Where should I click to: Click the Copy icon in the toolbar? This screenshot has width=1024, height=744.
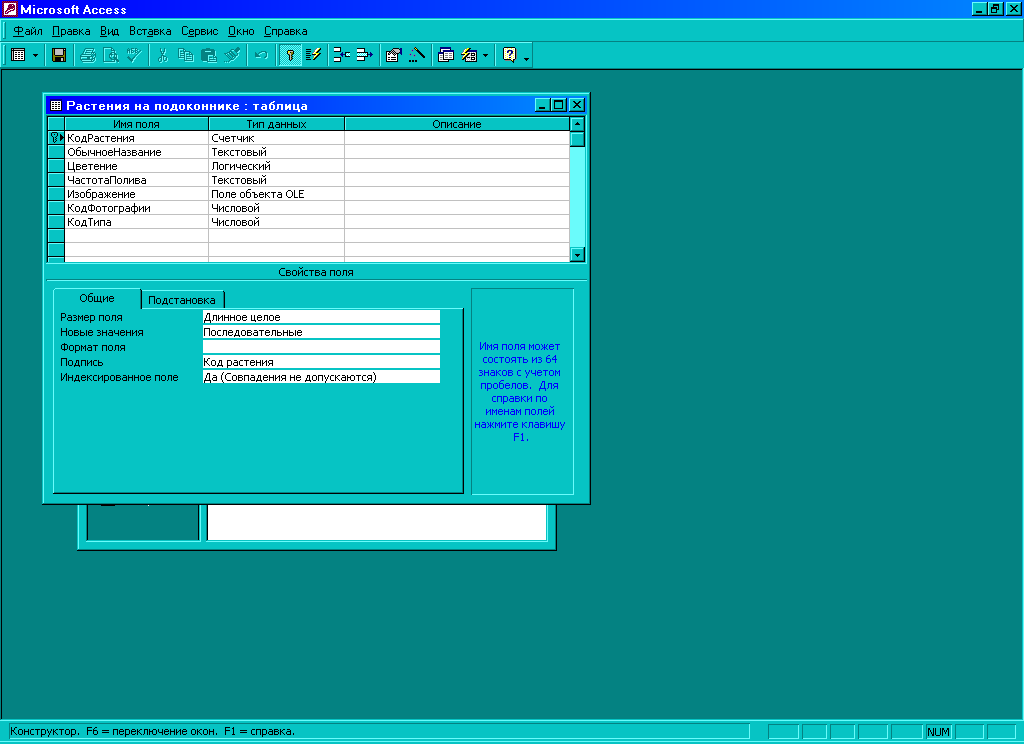(185, 55)
